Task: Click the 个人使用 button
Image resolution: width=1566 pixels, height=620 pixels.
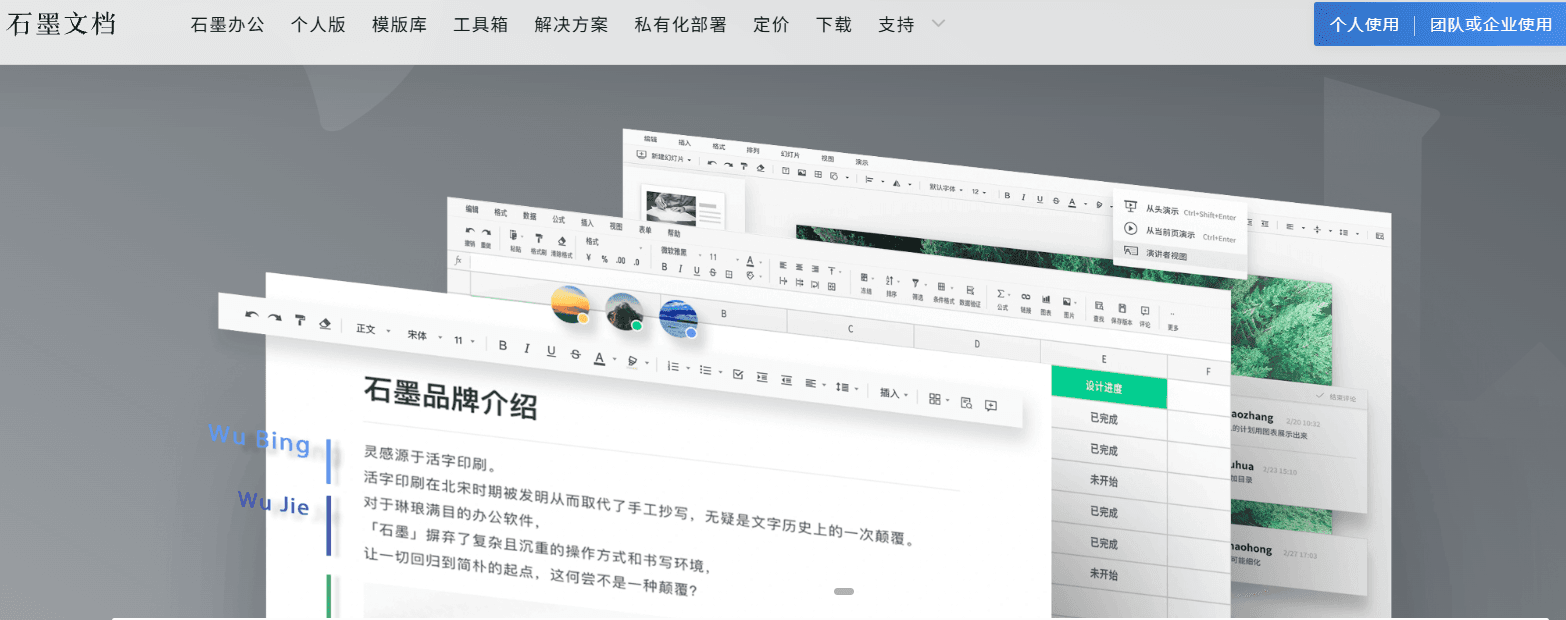Action: pyautogui.click(x=1364, y=25)
